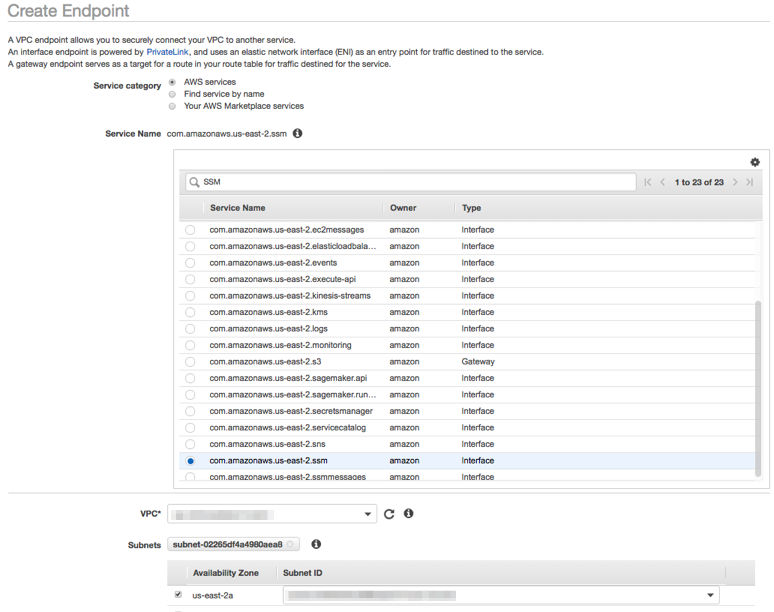Select the sagemaker.runtime service radio
774x612 pixels.
190,395
